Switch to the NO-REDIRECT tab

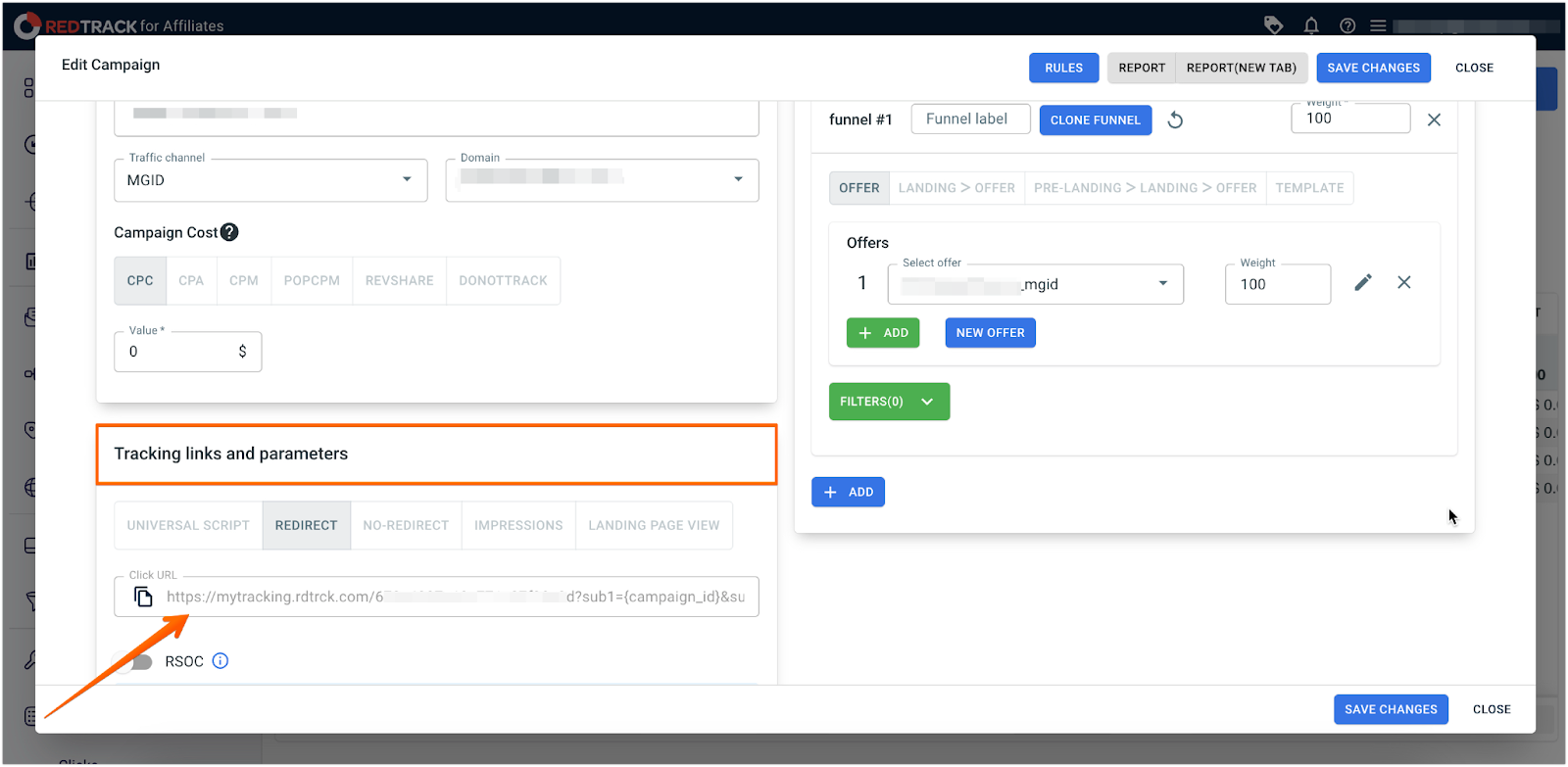[x=406, y=526]
